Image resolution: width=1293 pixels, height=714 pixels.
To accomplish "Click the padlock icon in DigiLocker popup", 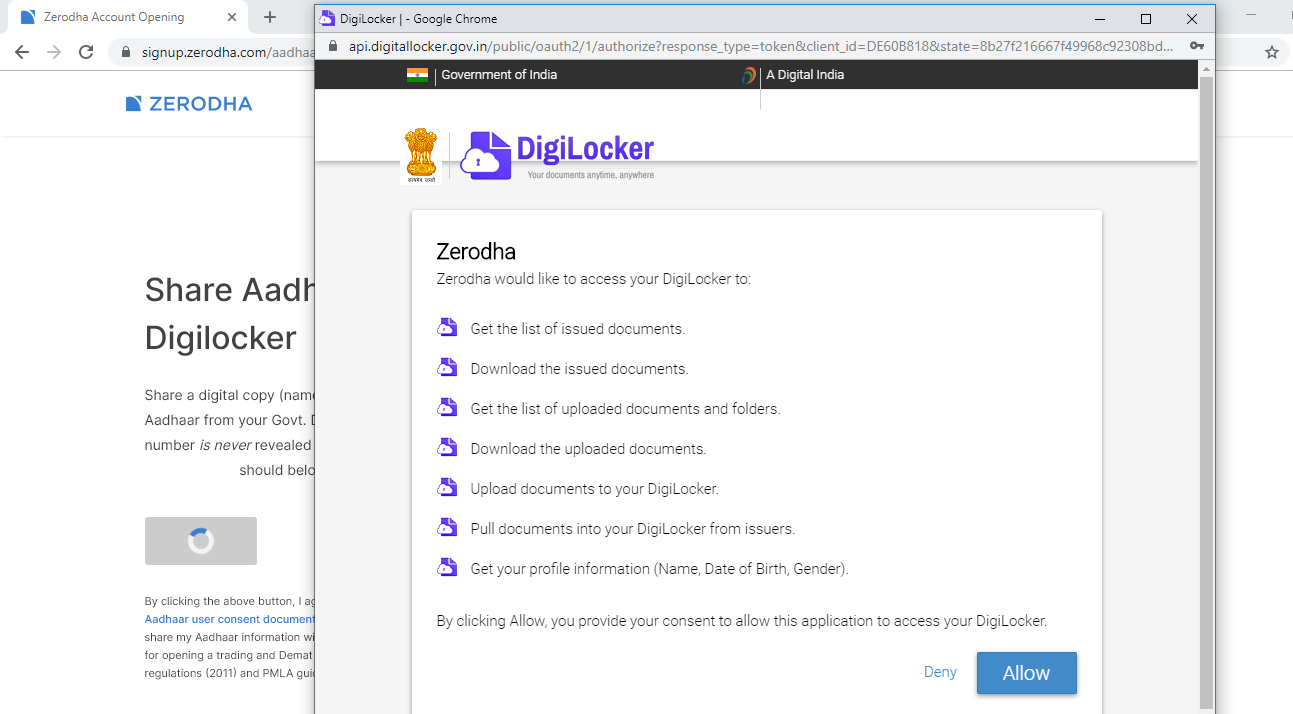I will [x=333, y=46].
